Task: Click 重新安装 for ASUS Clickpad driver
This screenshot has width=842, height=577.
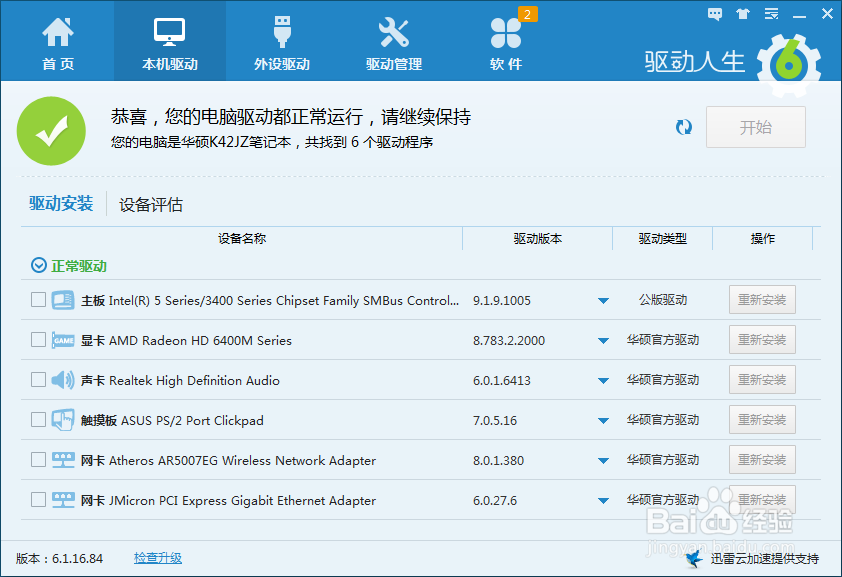Action: 762,420
